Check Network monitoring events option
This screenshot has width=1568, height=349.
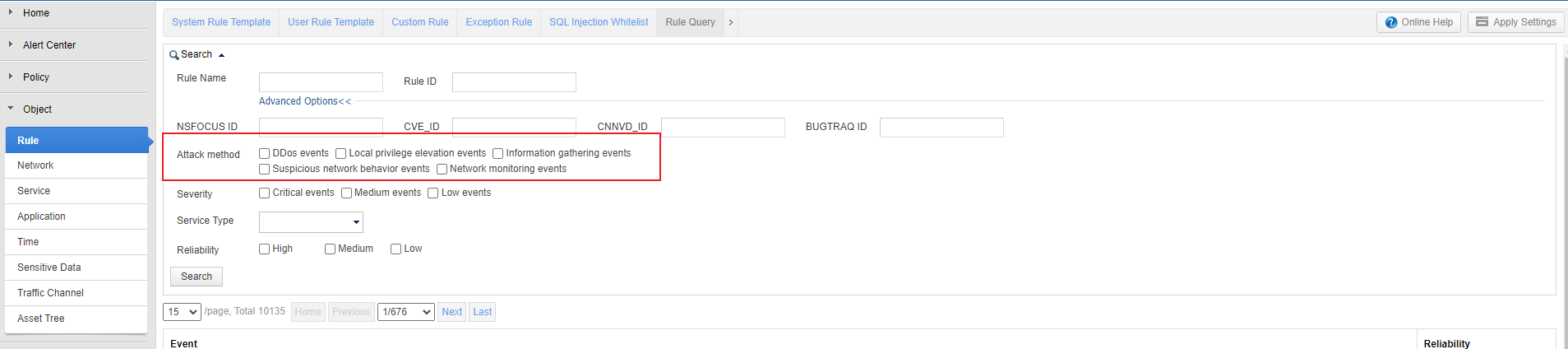click(x=442, y=169)
